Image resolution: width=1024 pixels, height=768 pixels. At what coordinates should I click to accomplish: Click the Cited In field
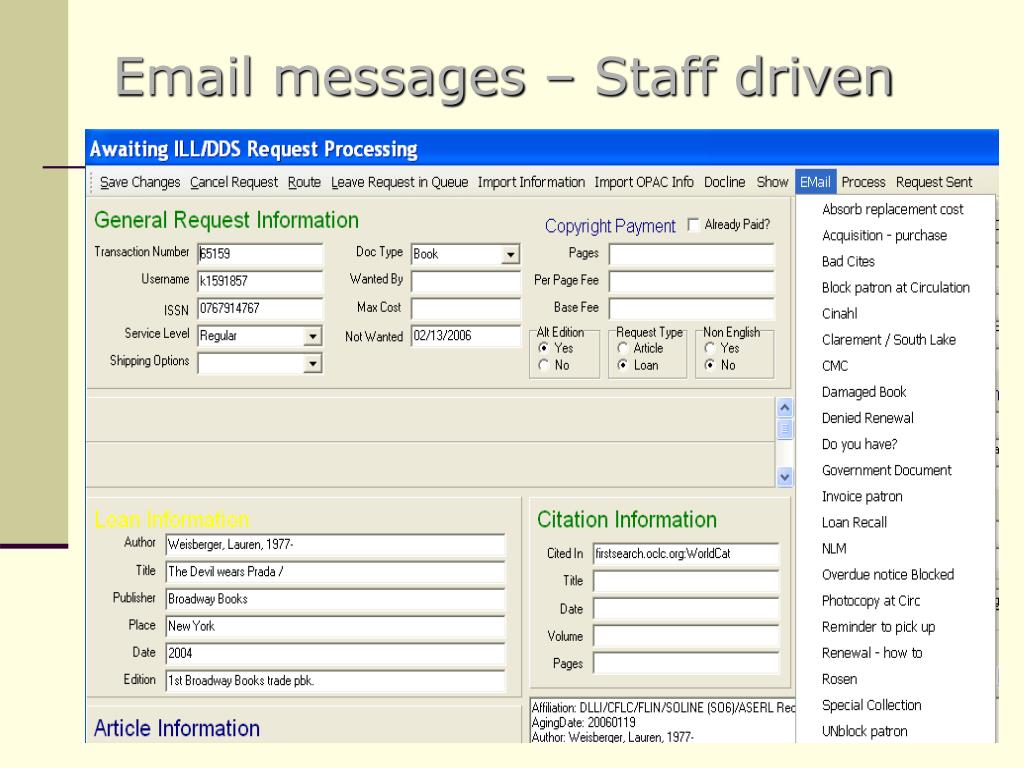coord(686,554)
